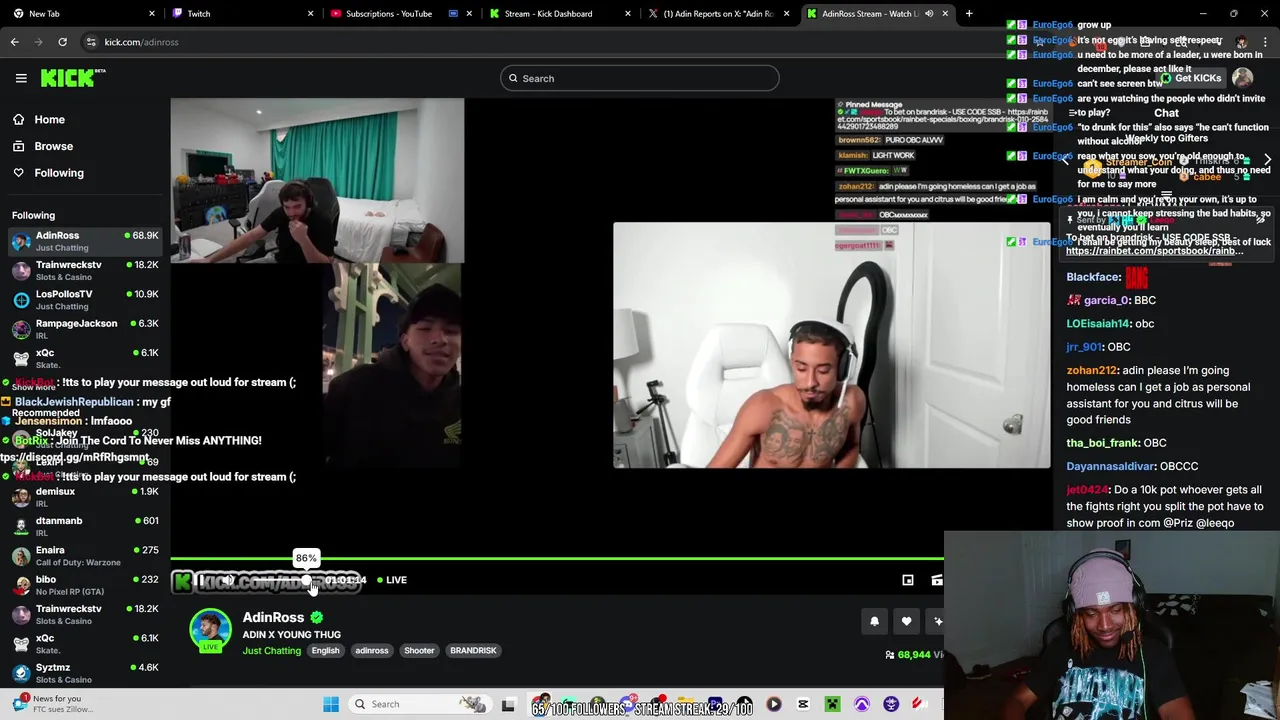Mute the AdinRoss Stream tab audio icon
The height and width of the screenshot is (720, 1280).
pos(929,14)
